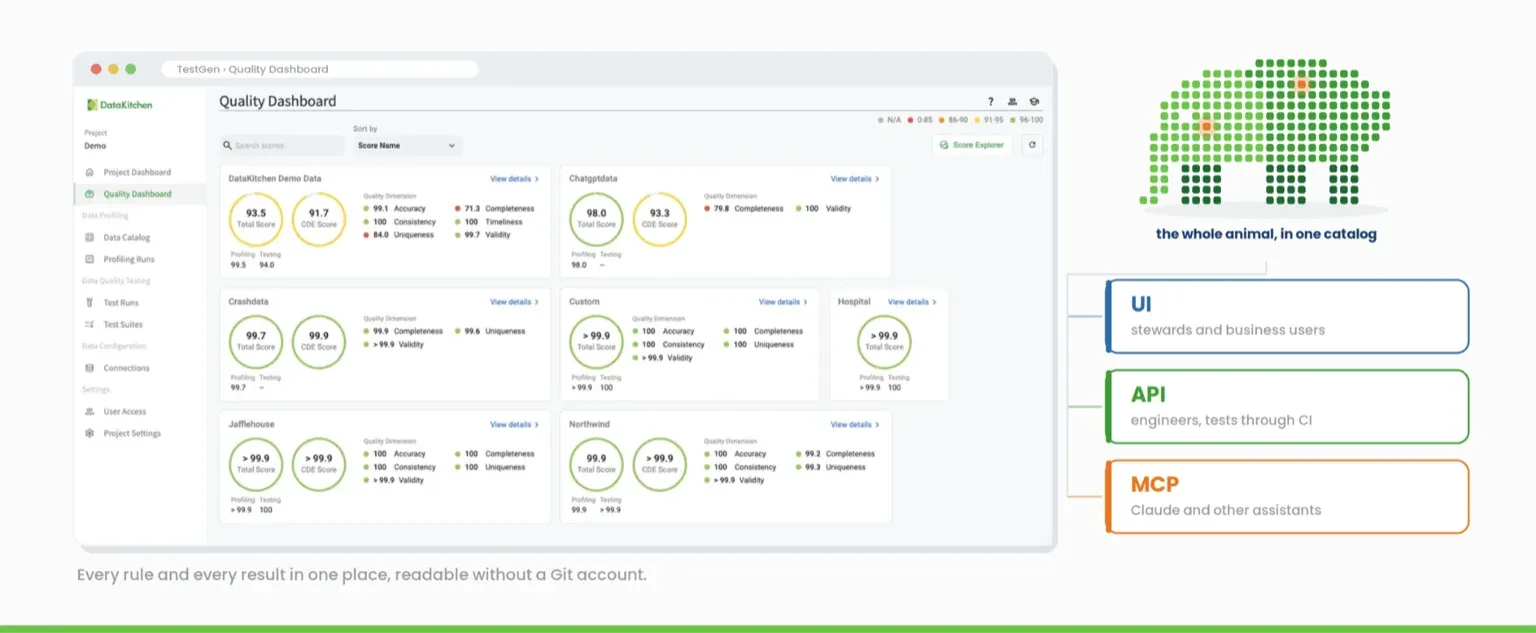
Task: Open Score Explorer
Action: tap(972, 145)
